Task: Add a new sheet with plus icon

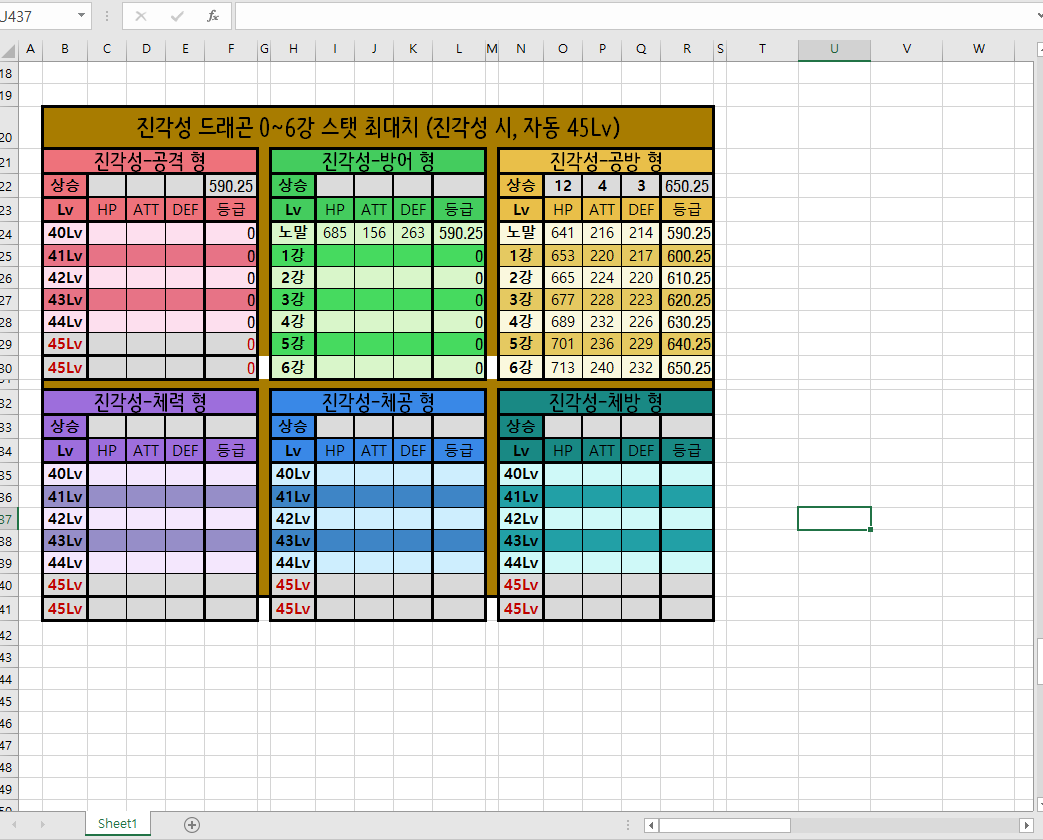Action: (x=192, y=824)
